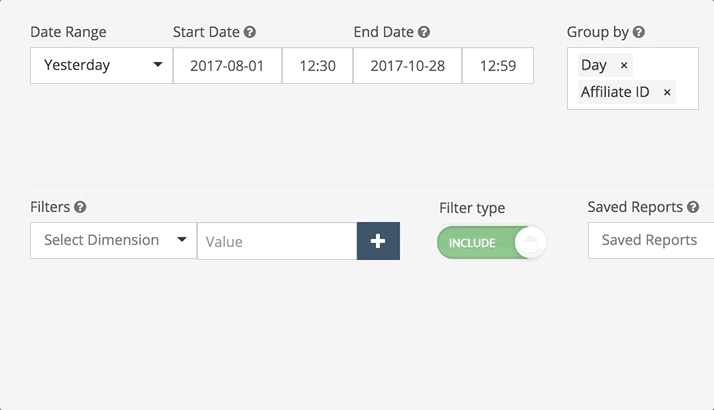Click the end time field 12:59

click(x=497, y=66)
